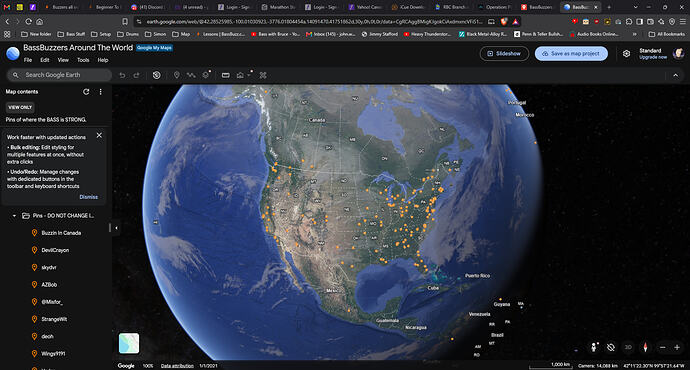The height and width of the screenshot is (370, 690).
Task: Click the rightmost grid icon in Earth toolbar
Action: pos(263,75)
